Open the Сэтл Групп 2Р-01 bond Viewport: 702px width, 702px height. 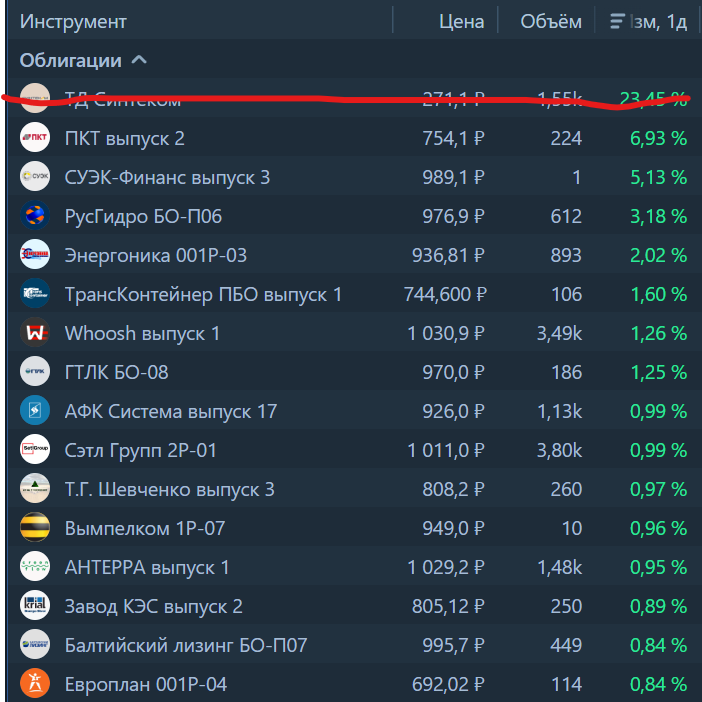click(141, 450)
